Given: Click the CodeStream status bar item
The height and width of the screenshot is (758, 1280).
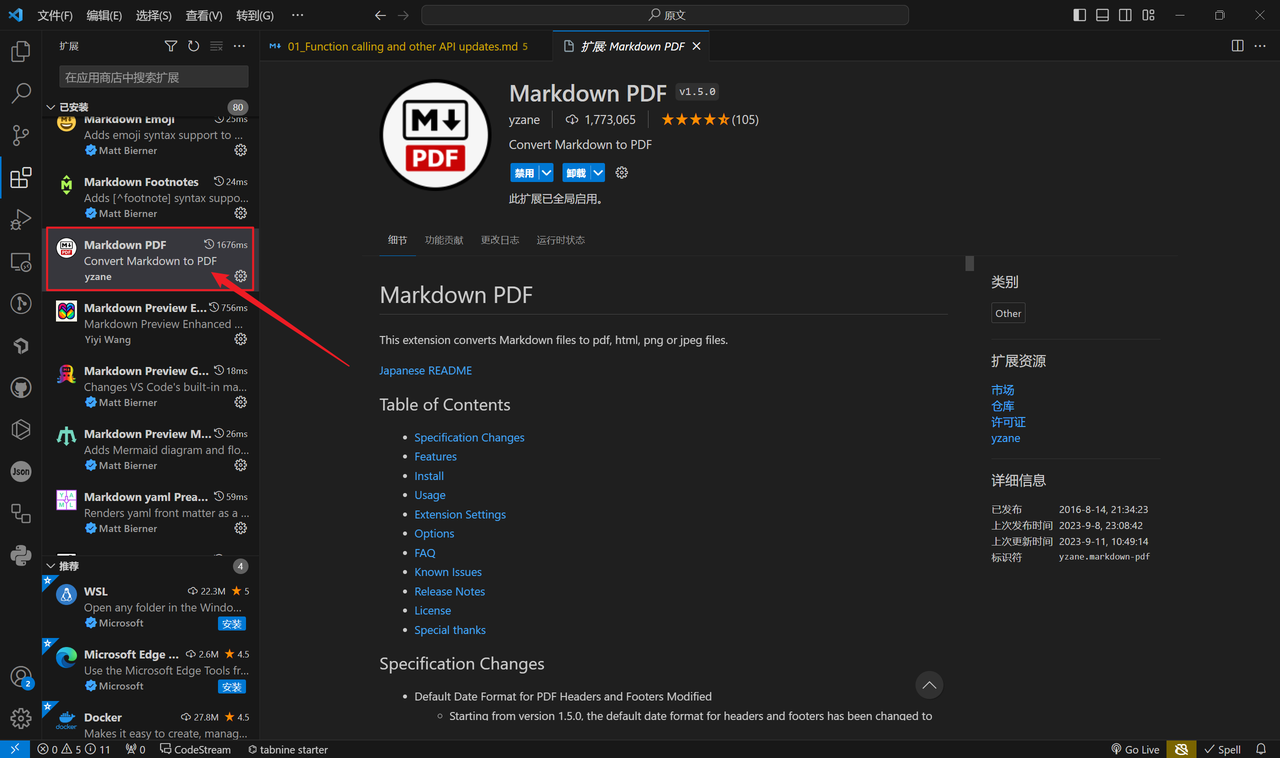Looking at the screenshot, I should point(195,749).
